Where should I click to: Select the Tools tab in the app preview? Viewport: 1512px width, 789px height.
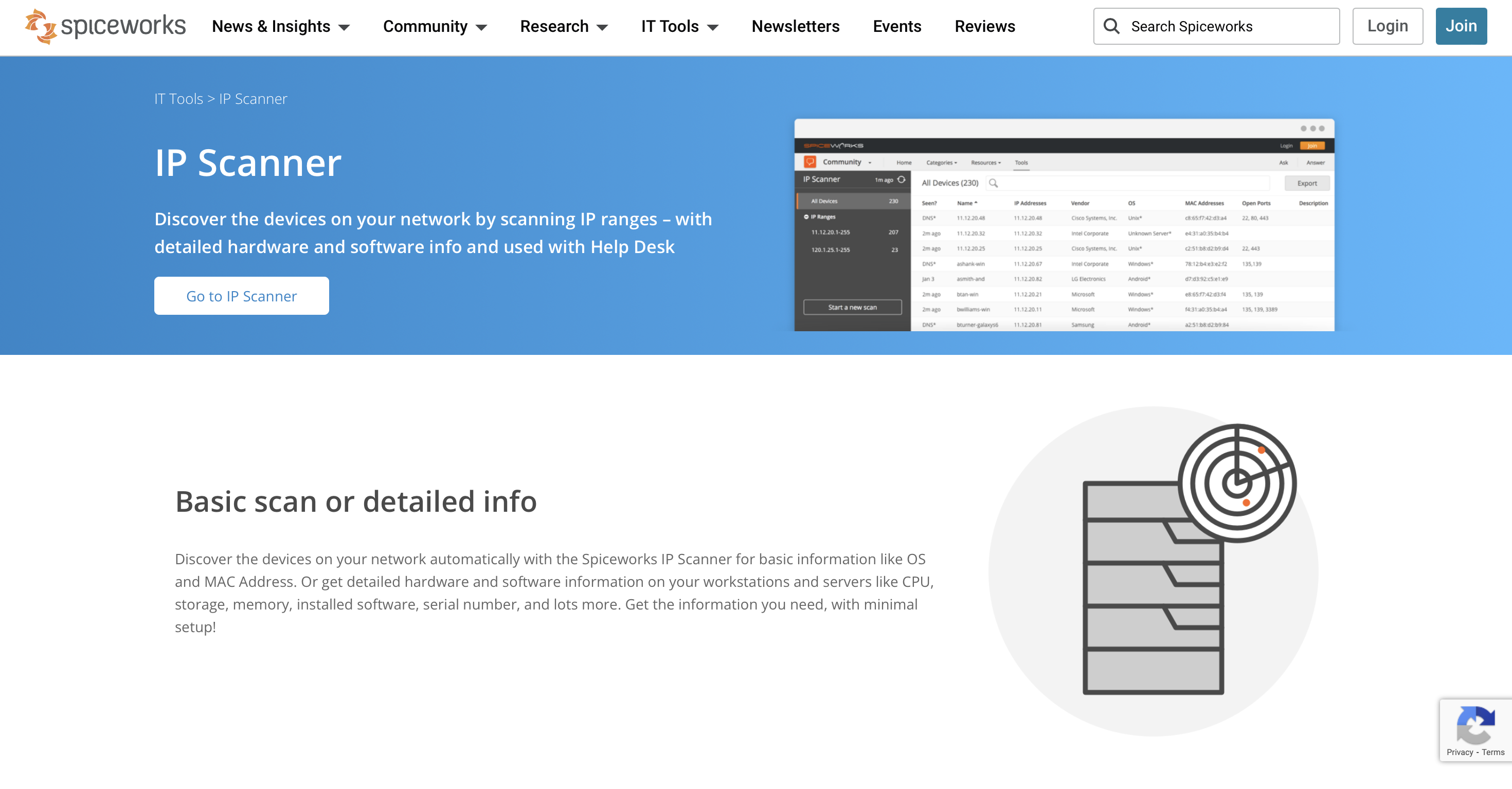click(x=1021, y=163)
